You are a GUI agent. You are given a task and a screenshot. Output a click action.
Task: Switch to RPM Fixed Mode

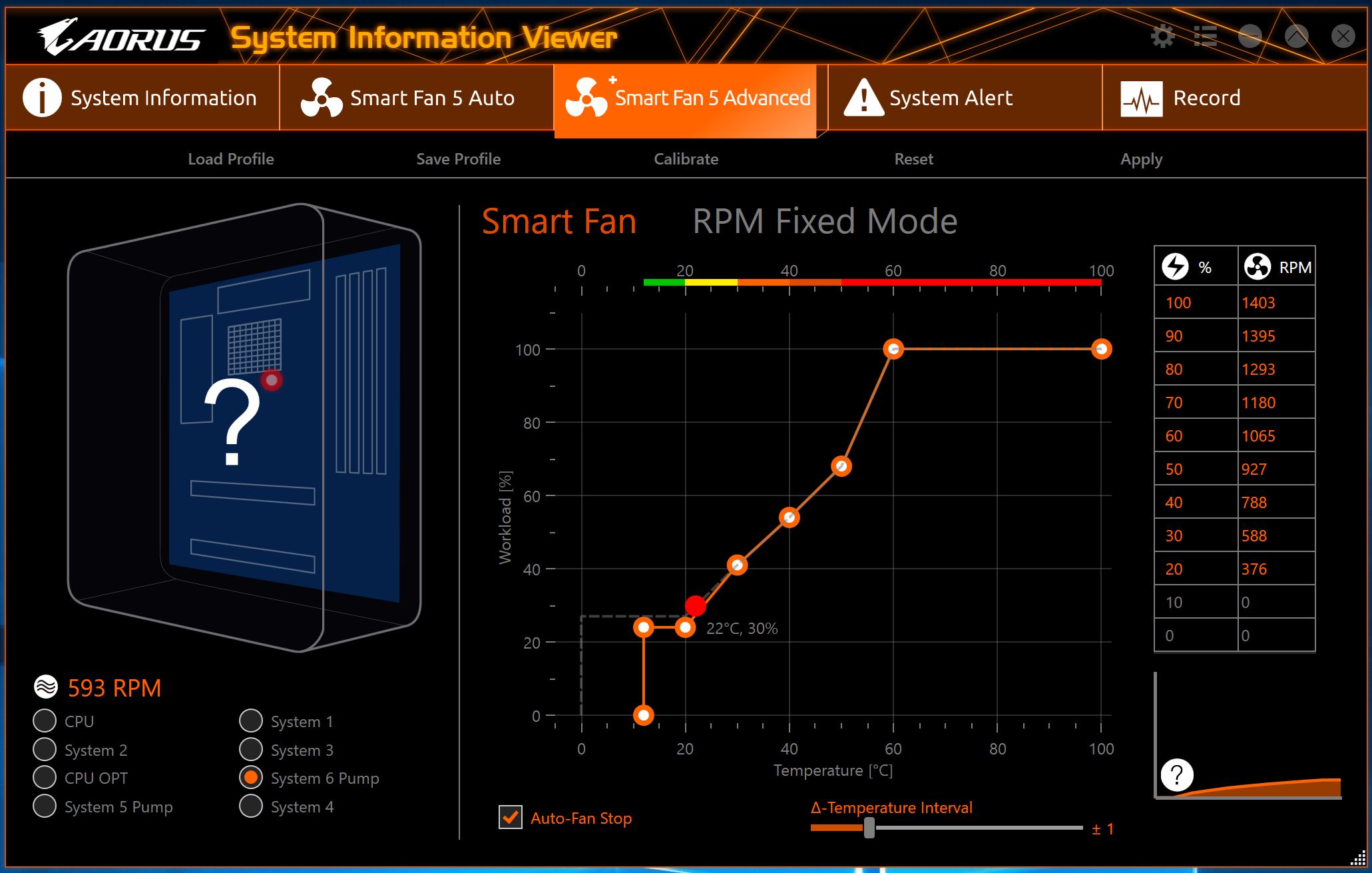(x=825, y=221)
